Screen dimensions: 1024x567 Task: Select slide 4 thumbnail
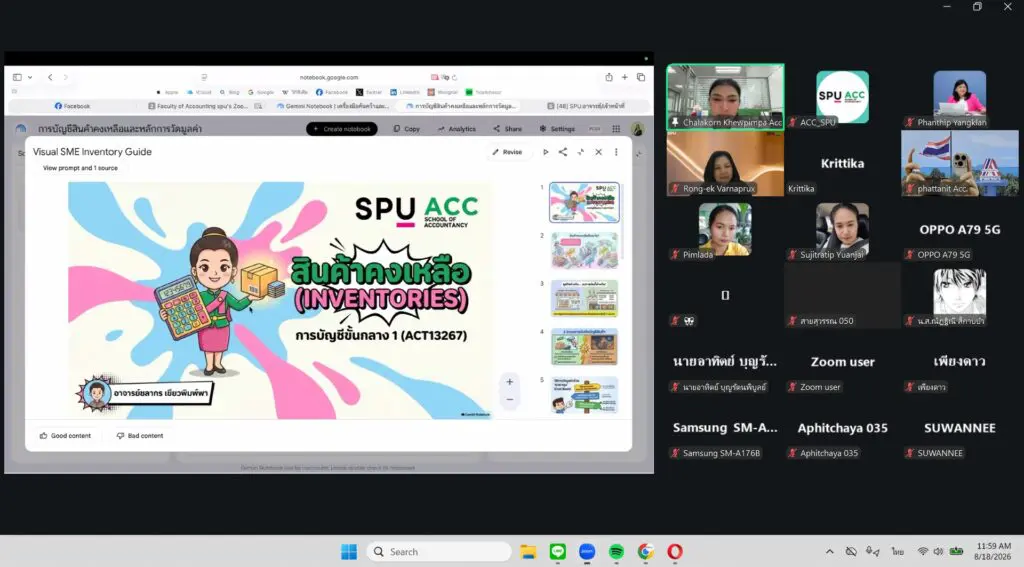coord(584,347)
